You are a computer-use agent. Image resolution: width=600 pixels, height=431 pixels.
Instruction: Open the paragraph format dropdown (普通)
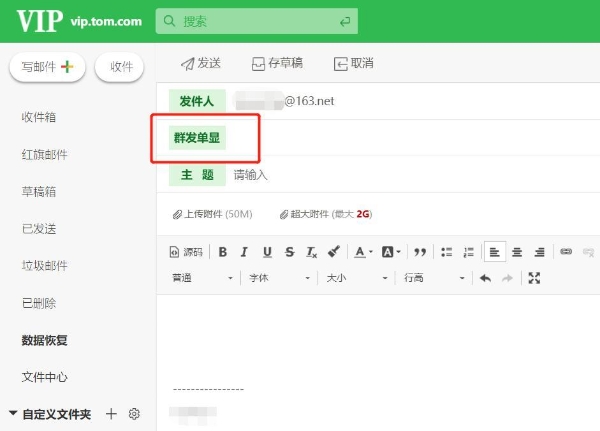(x=202, y=278)
